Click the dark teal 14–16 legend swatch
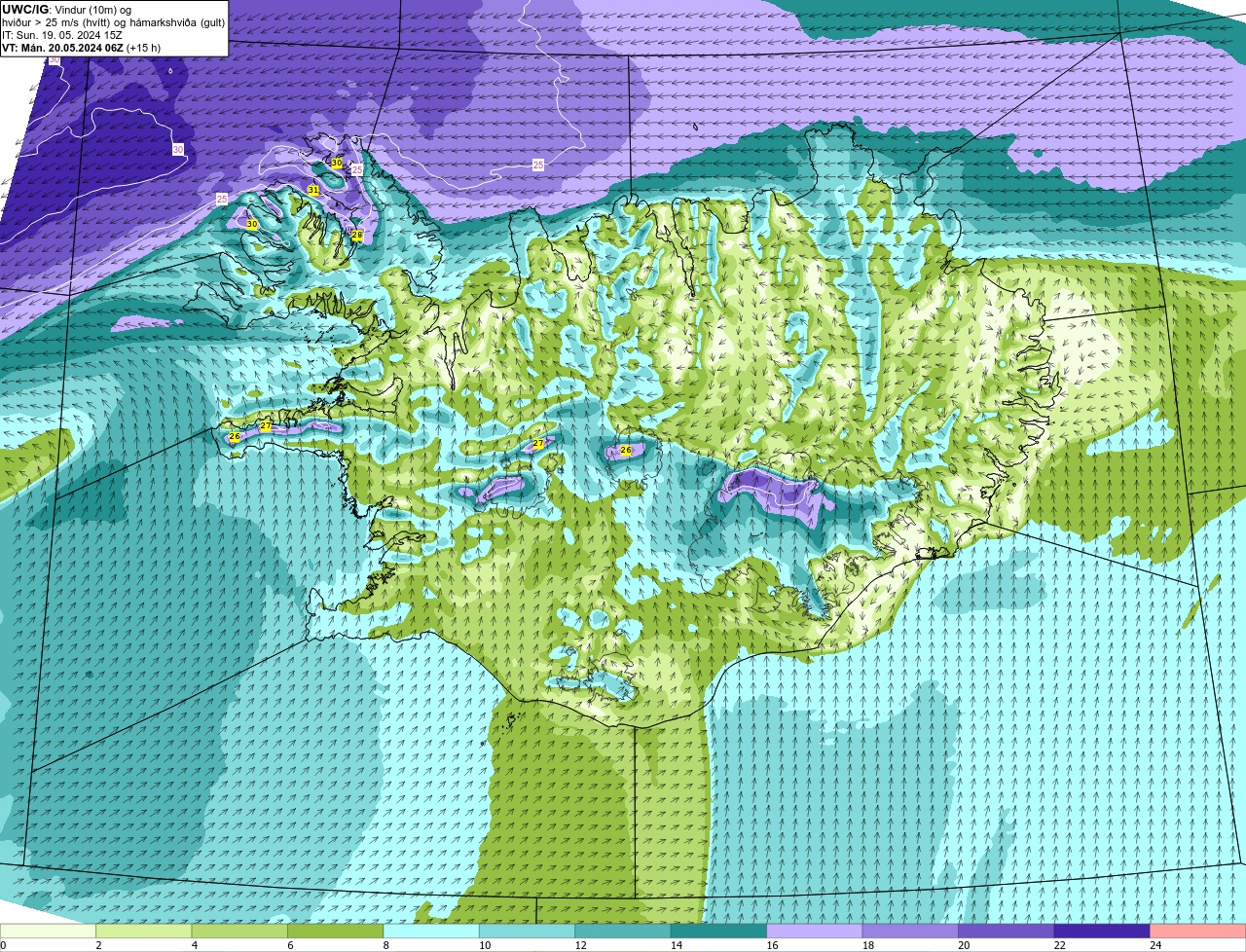Viewport: 1246px width, 952px height. point(719,932)
